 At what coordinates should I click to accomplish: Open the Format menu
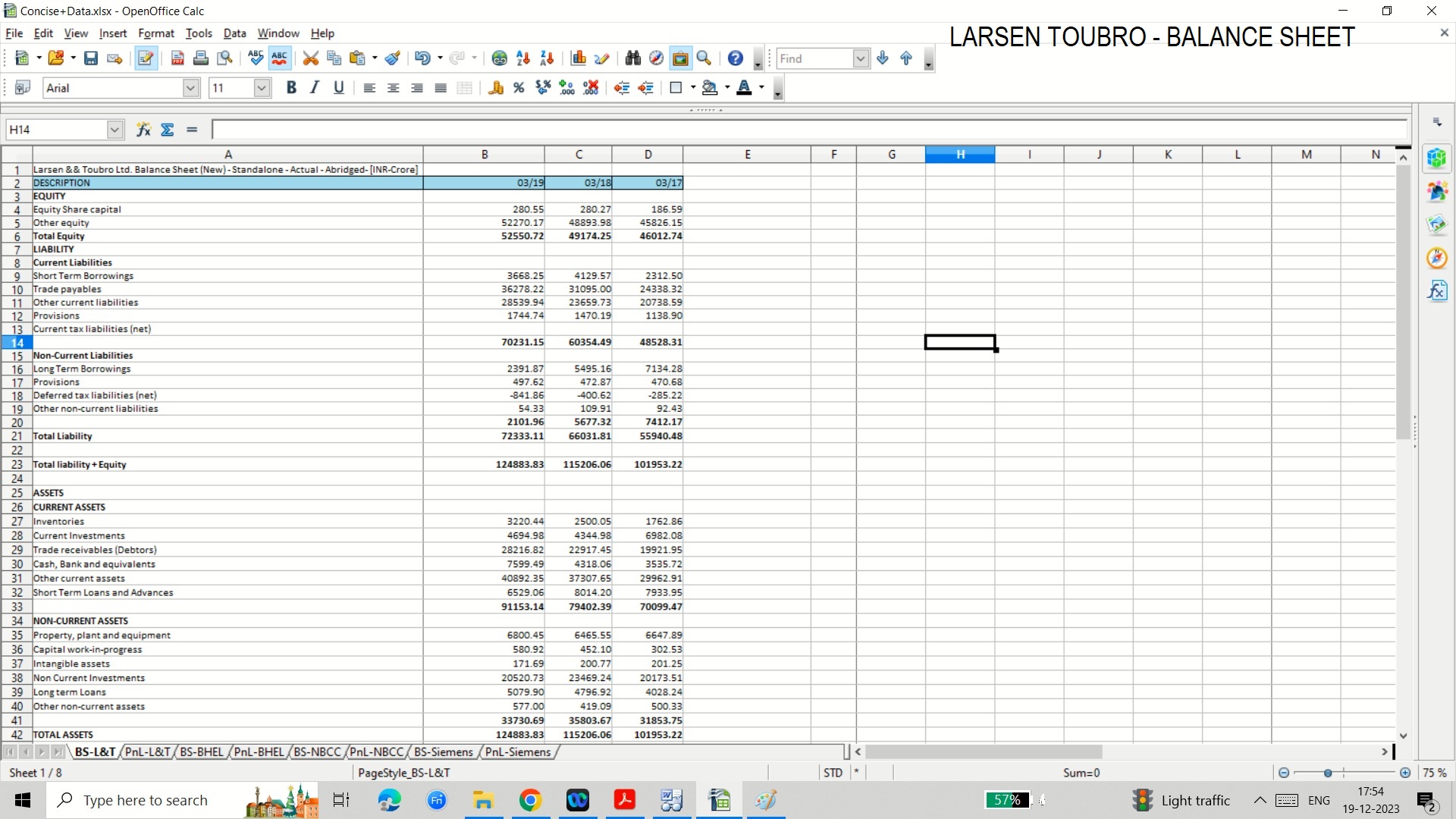click(x=155, y=33)
